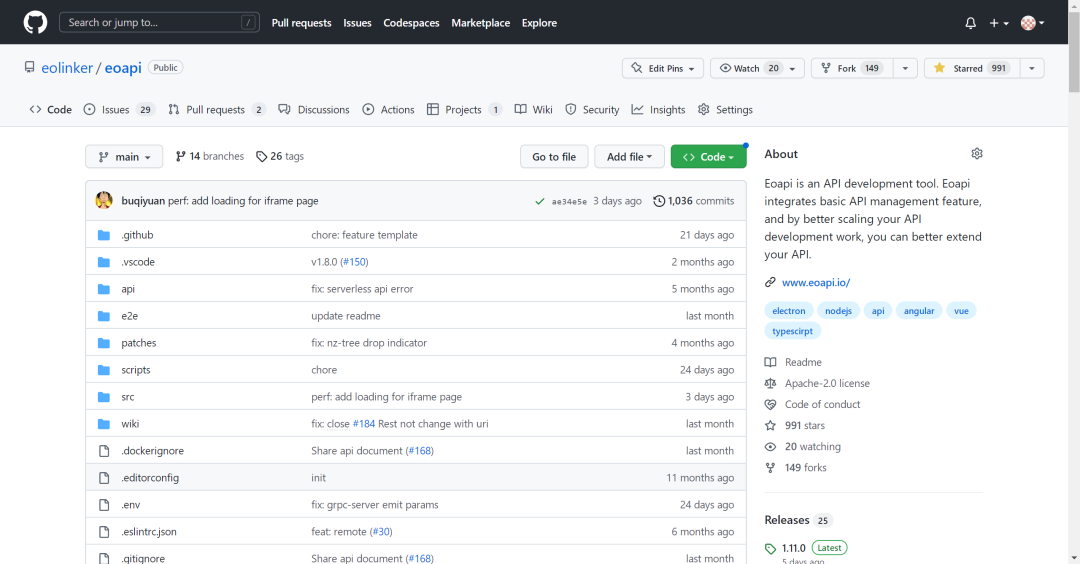Screen dimensions: 1080x564
Task: Open green Code clone dropdown
Action: click(x=708, y=156)
